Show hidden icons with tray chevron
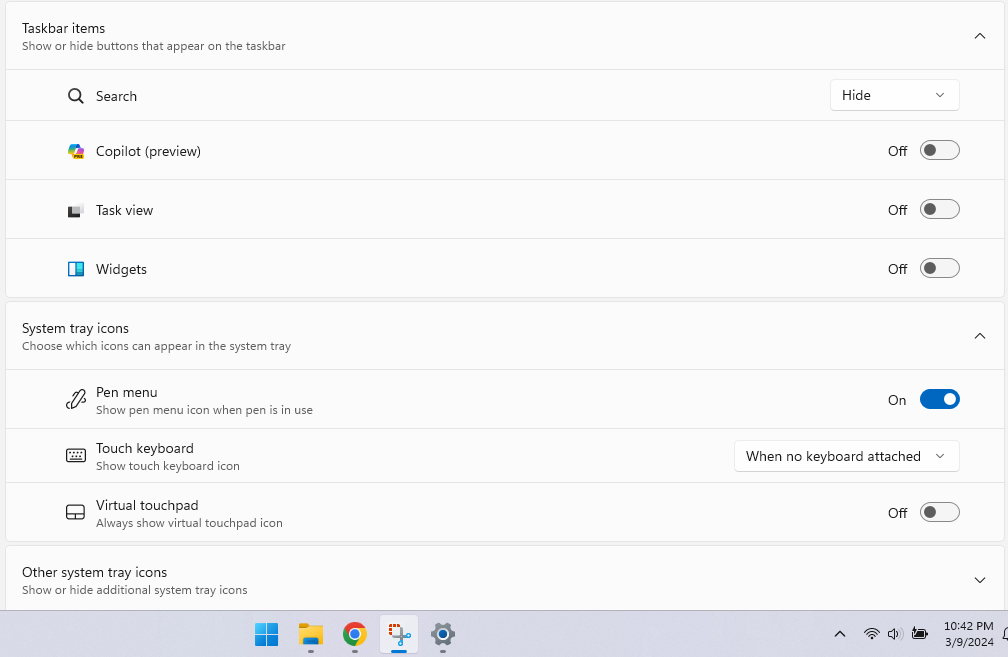 tap(840, 634)
